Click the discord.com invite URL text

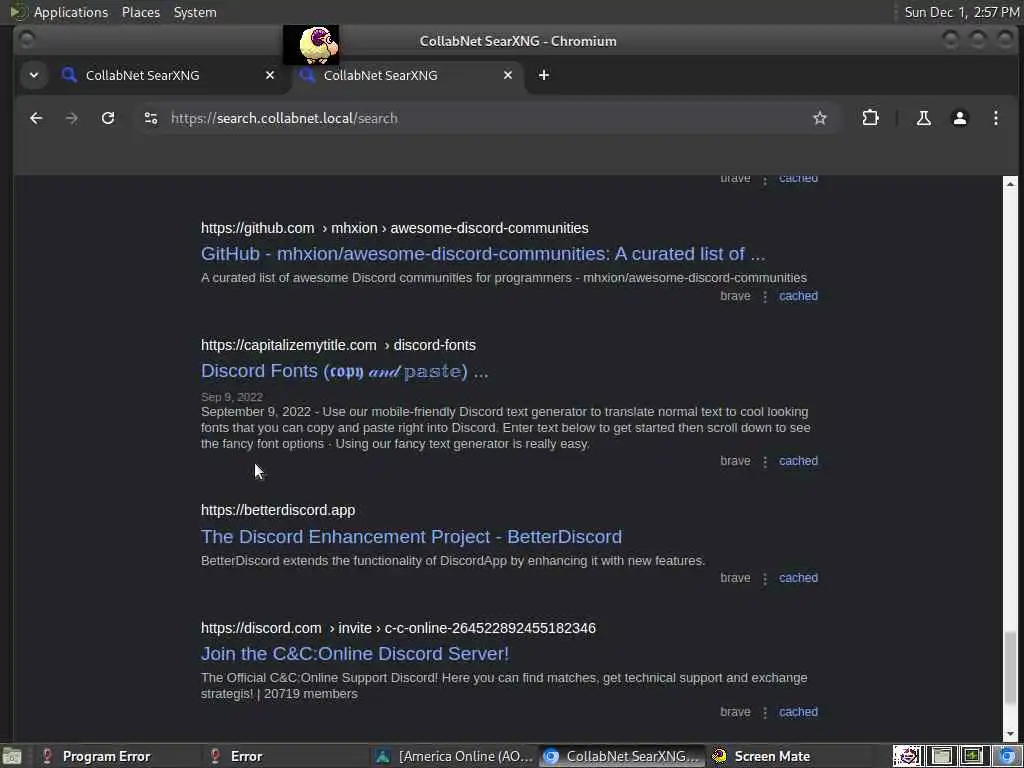click(398, 628)
